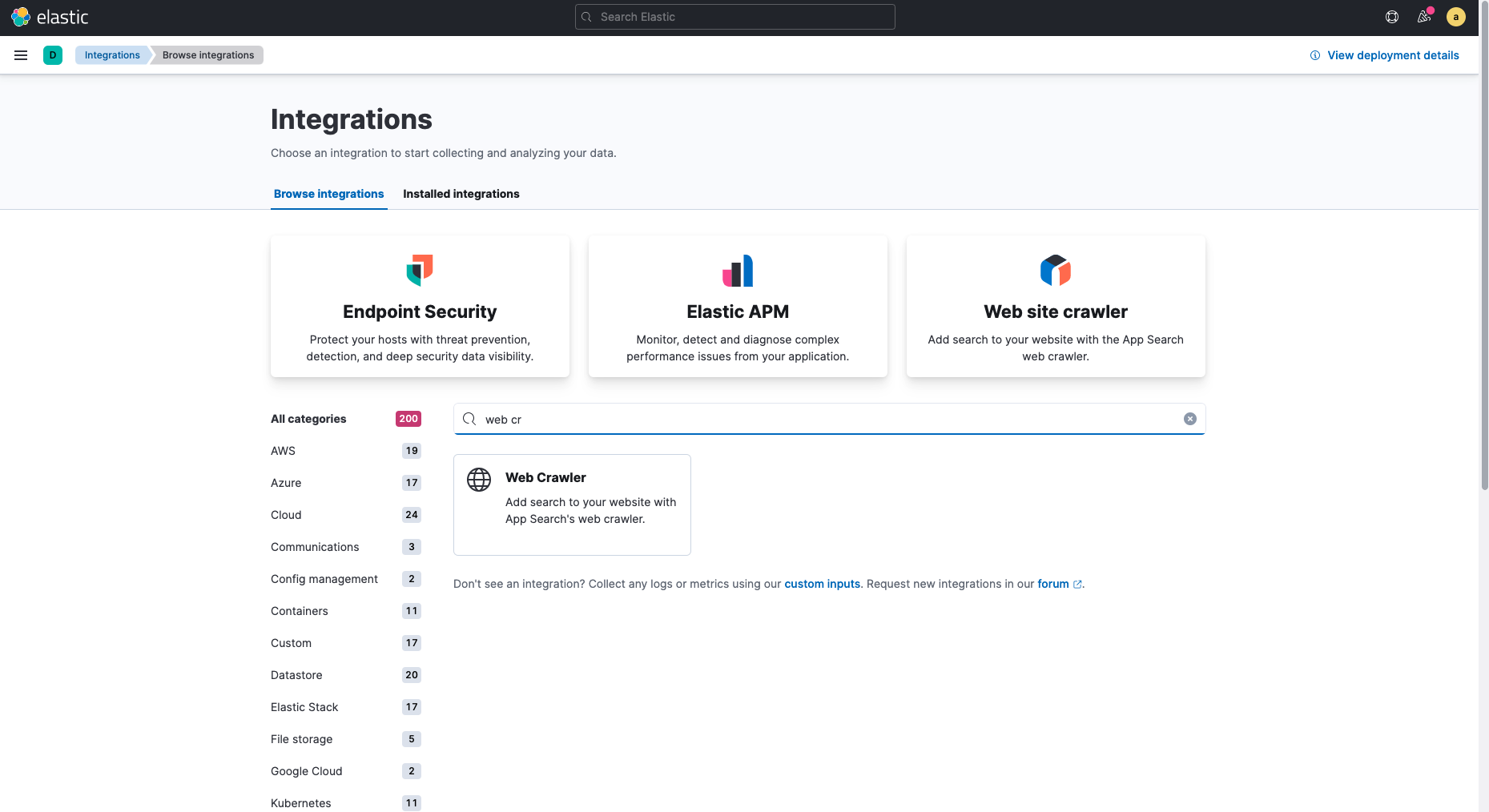Select the All categories filter

(x=308, y=419)
